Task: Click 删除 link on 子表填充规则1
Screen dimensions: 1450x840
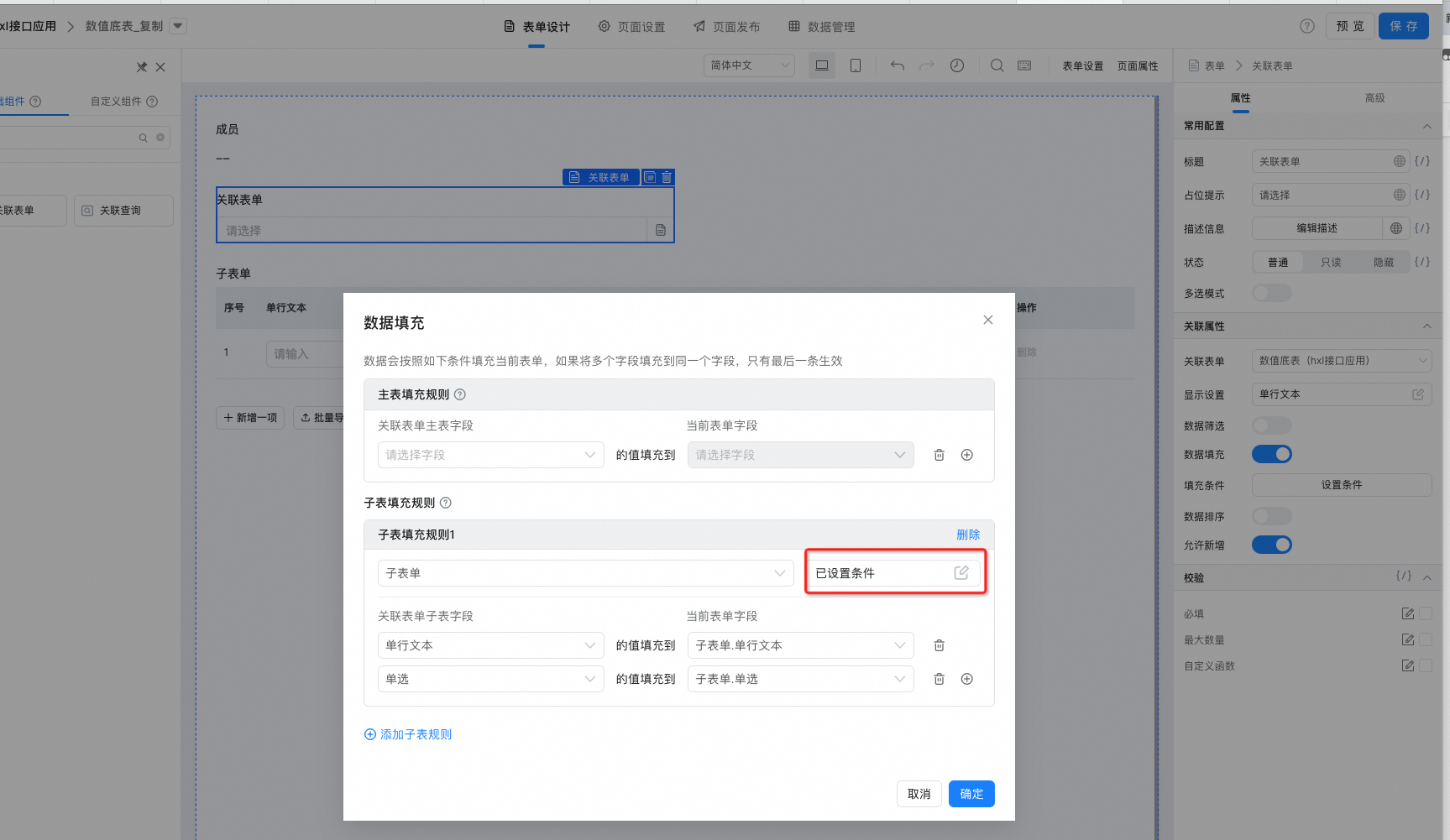Action: click(x=968, y=535)
